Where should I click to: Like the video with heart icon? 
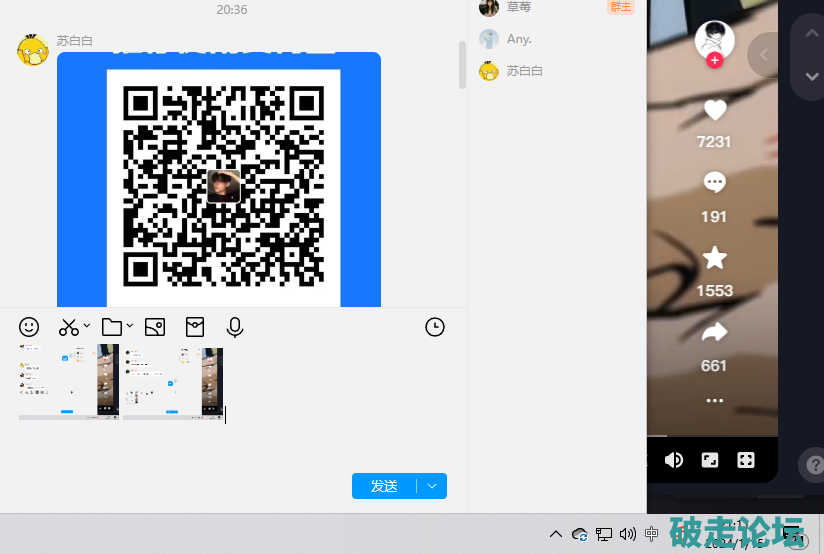tap(714, 110)
